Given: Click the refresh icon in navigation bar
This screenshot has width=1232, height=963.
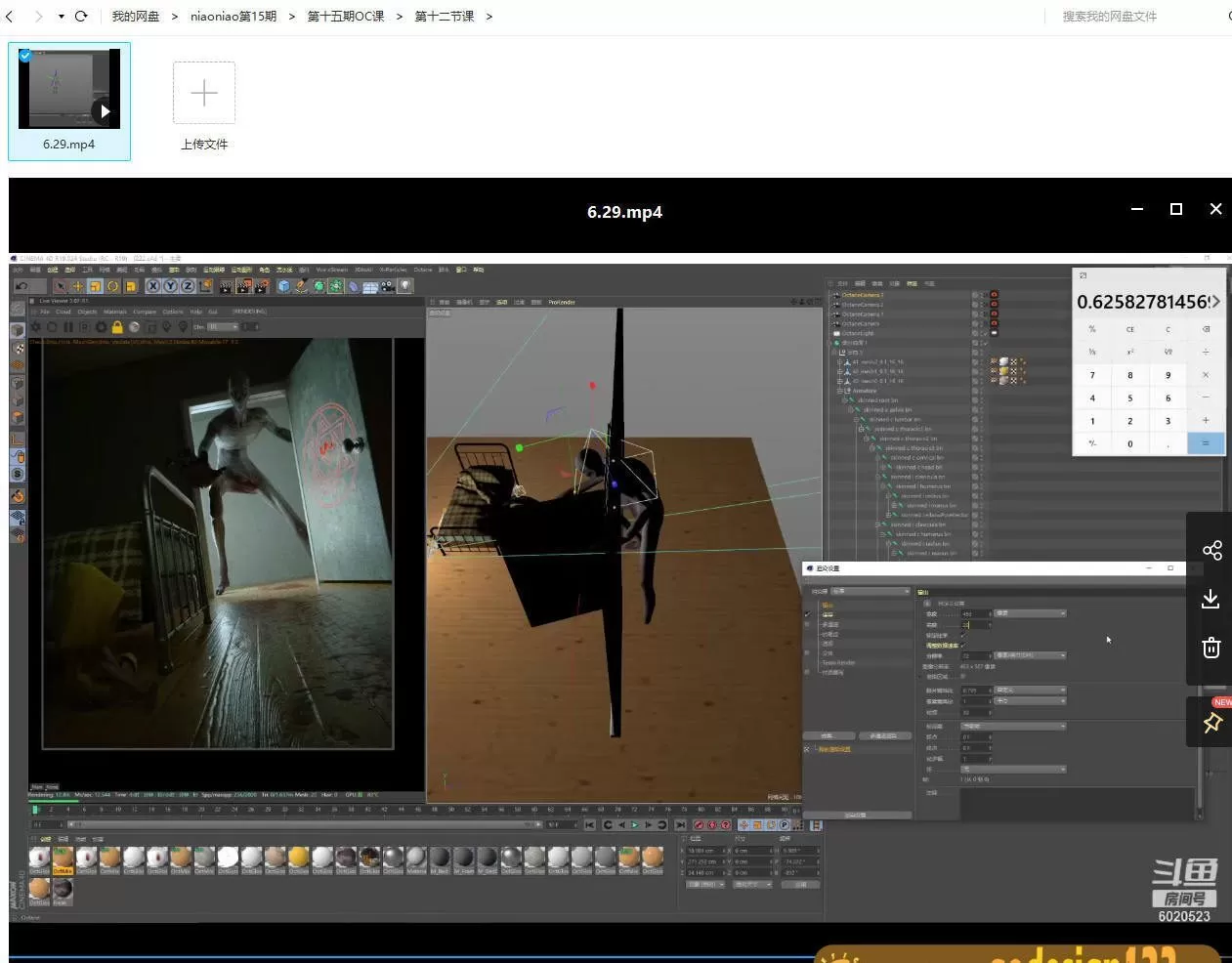Looking at the screenshot, I should pos(81,17).
